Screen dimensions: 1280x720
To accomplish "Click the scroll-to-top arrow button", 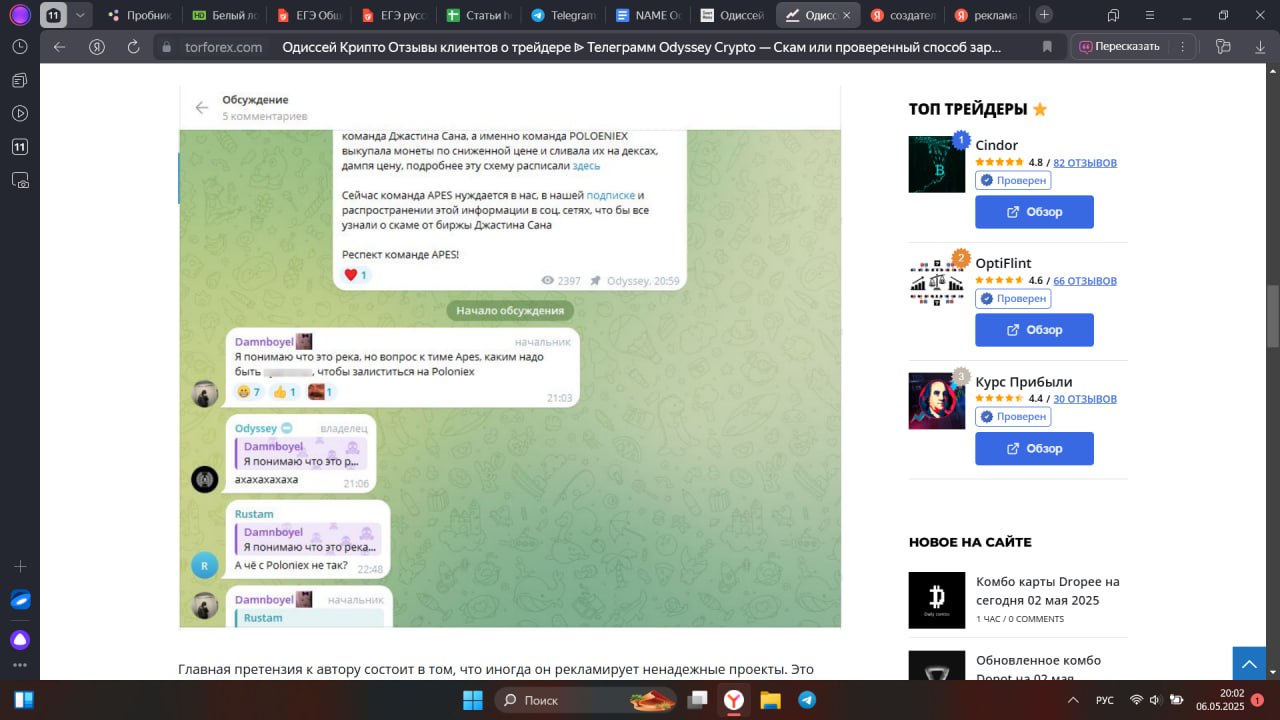I will (x=1249, y=663).
